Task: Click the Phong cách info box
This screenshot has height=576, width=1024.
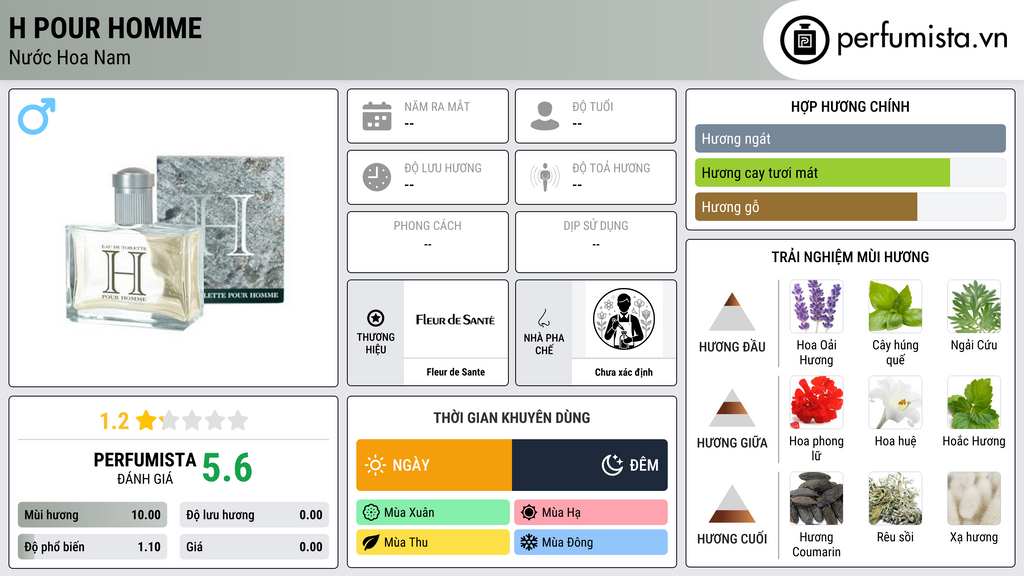Action: point(428,242)
